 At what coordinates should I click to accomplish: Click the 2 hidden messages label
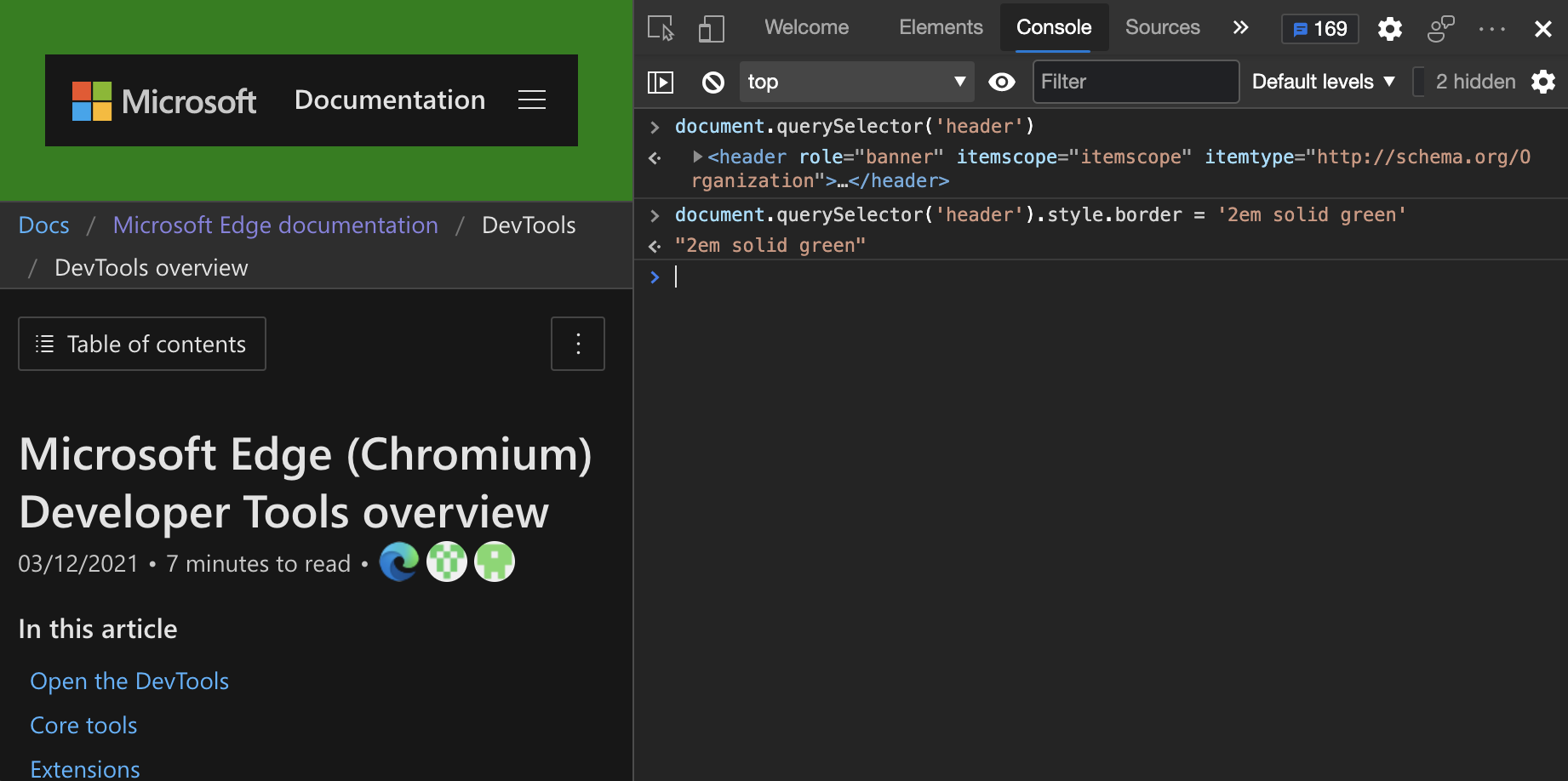[x=1475, y=82]
